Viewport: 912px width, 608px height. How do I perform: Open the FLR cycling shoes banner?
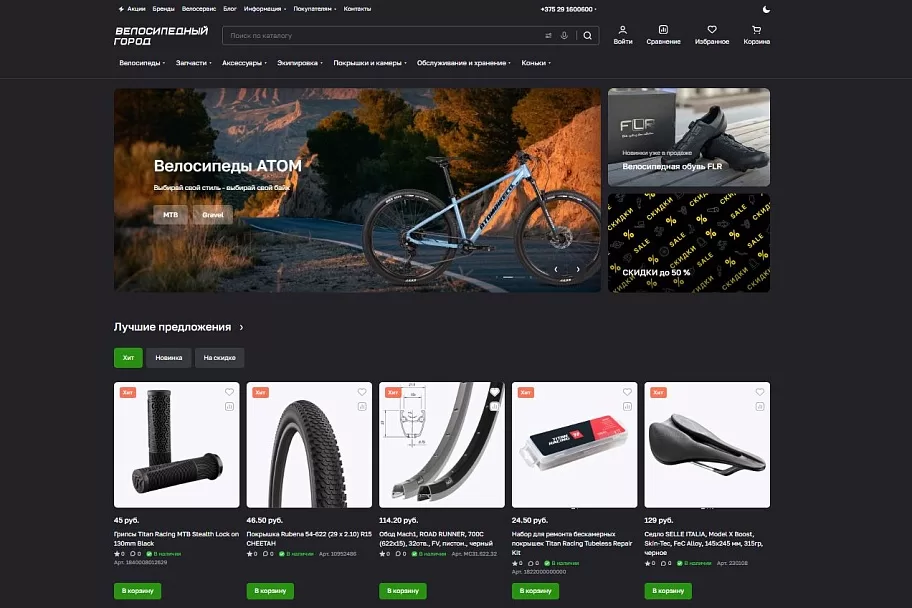pyautogui.click(x=689, y=137)
